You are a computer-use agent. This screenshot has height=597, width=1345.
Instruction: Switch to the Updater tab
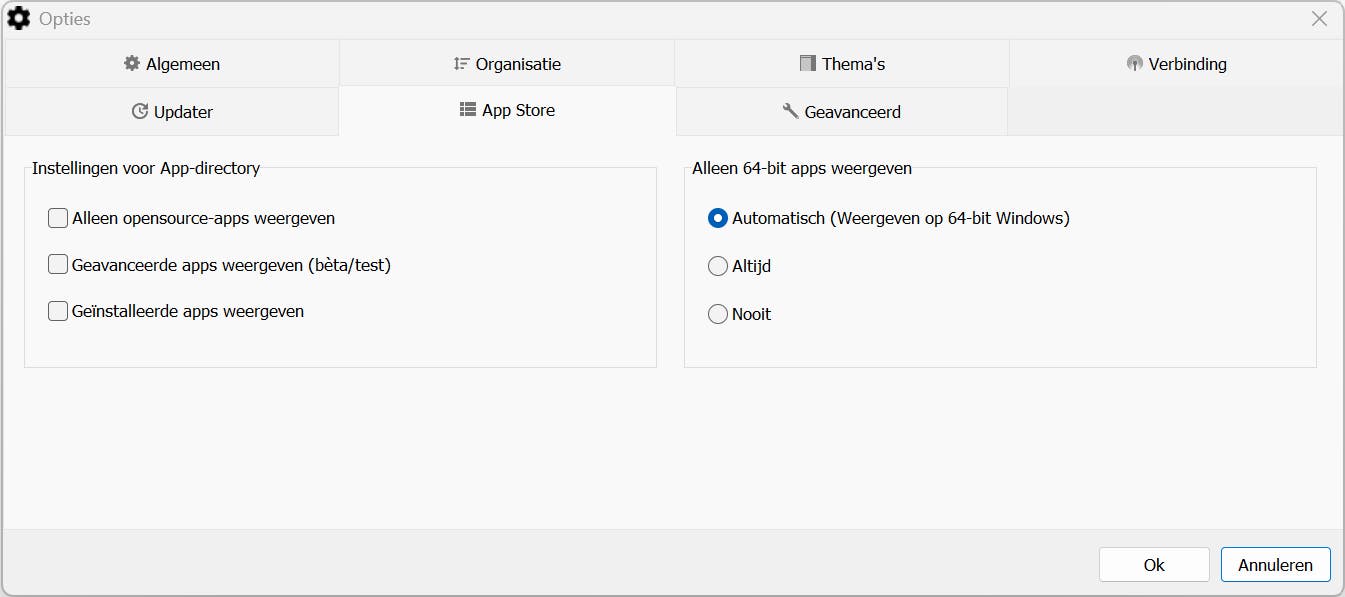pyautogui.click(x=172, y=111)
